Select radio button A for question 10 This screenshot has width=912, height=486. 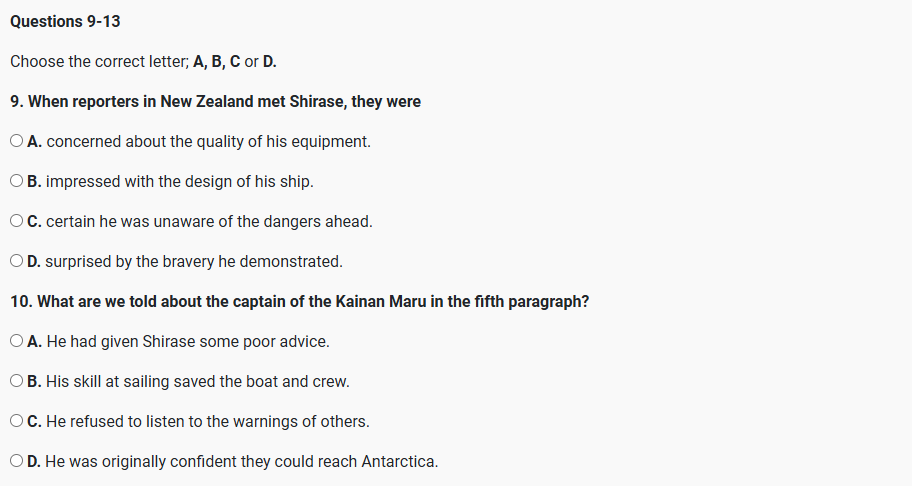(x=17, y=342)
